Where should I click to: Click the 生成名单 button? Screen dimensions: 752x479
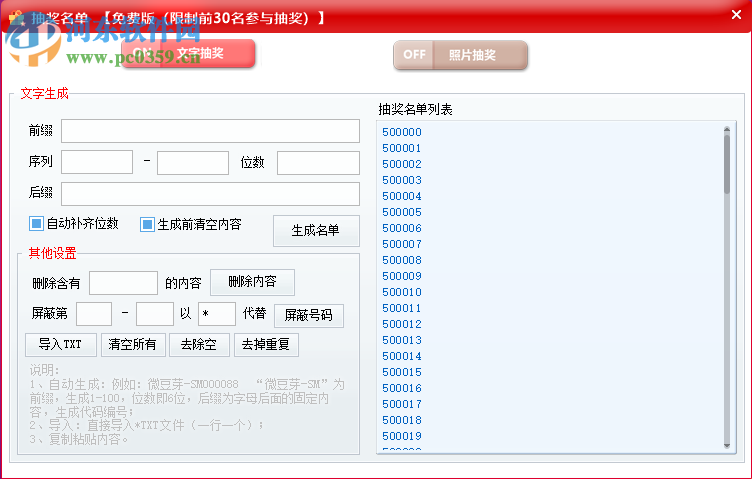pos(316,231)
